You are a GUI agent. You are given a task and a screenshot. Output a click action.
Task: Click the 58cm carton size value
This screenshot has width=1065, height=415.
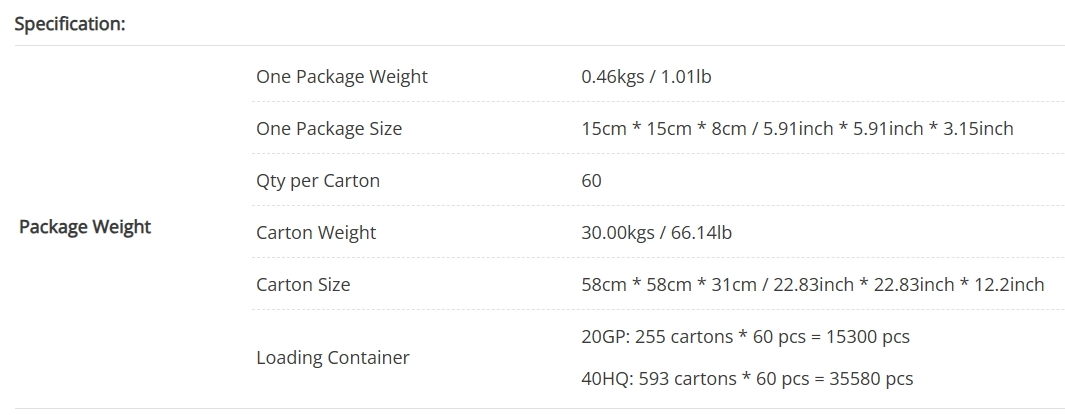tap(603, 285)
